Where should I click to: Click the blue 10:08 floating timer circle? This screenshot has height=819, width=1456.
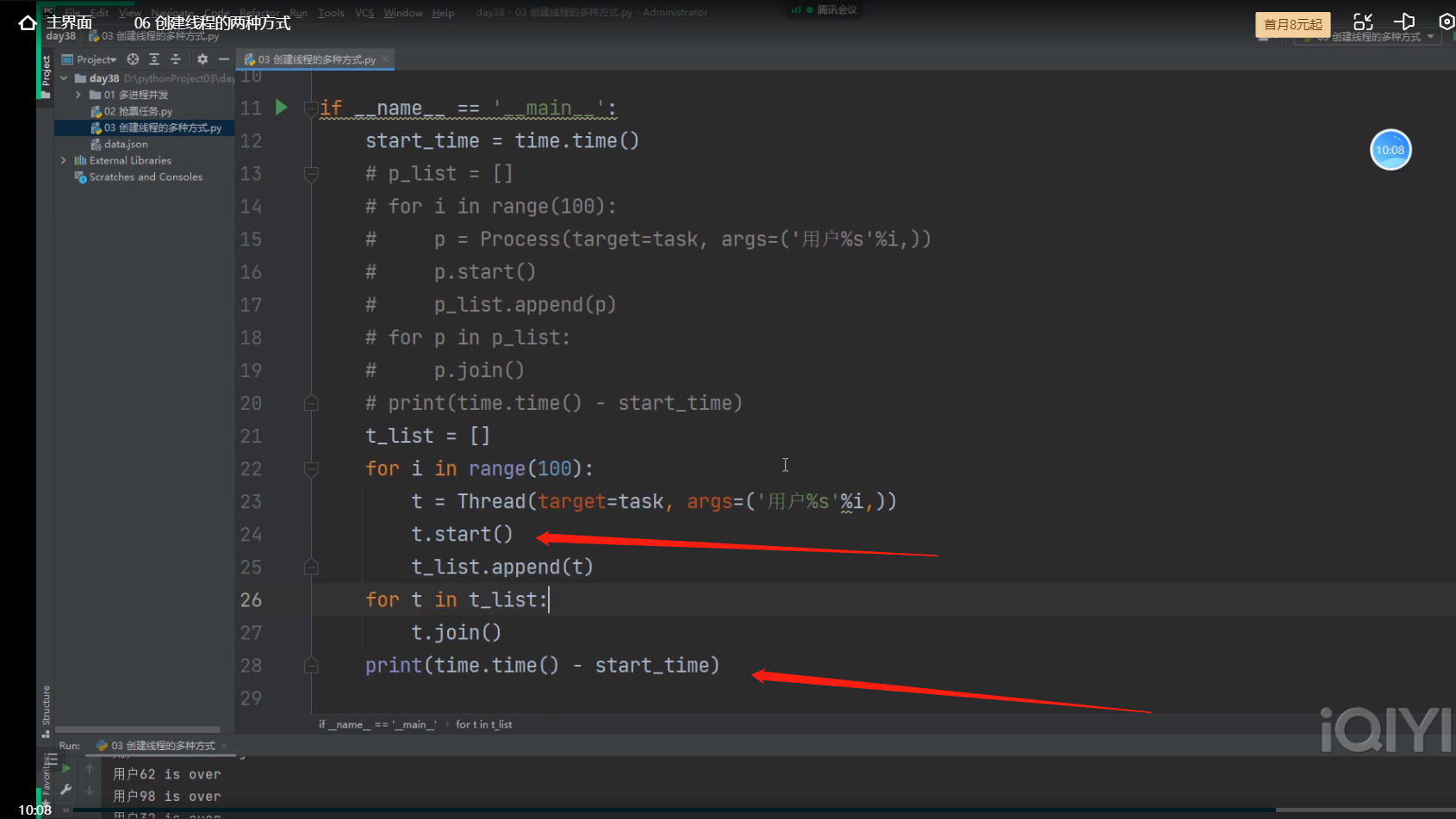[1390, 150]
